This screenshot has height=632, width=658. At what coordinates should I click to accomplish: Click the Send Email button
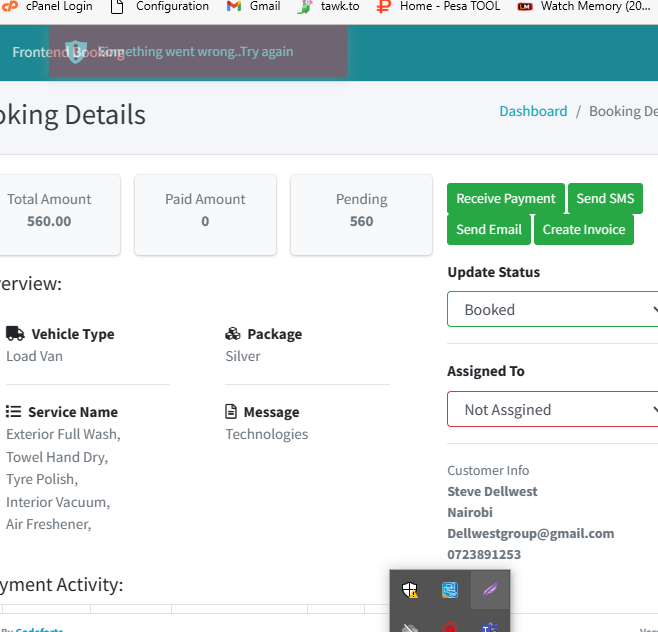click(489, 230)
